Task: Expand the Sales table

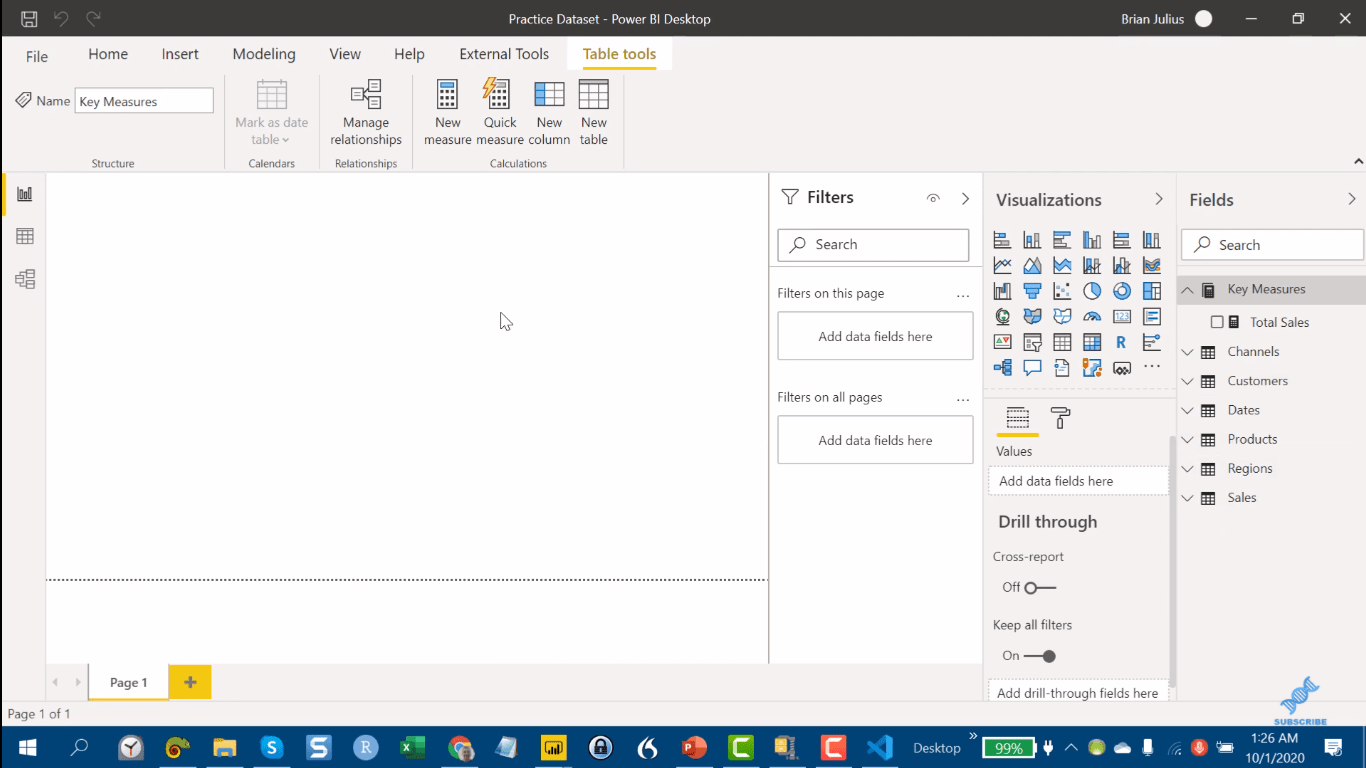Action: (1188, 497)
